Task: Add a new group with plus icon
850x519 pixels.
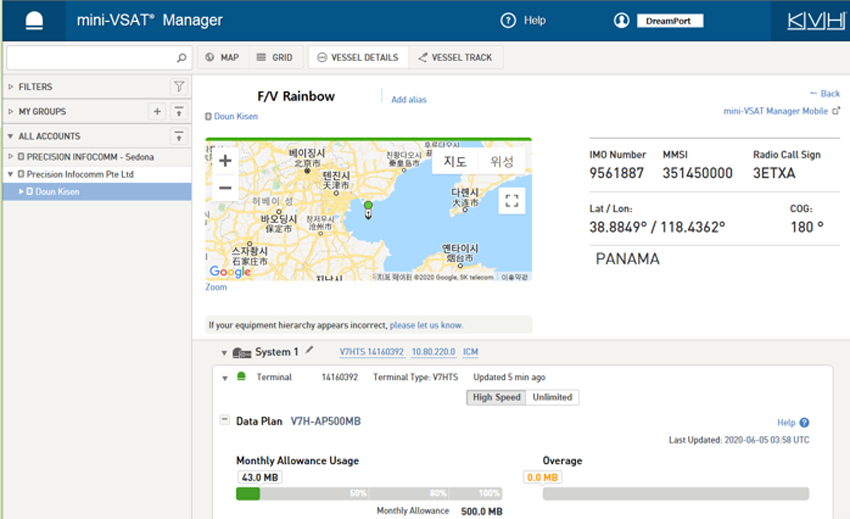Action: click(x=157, y=111)
